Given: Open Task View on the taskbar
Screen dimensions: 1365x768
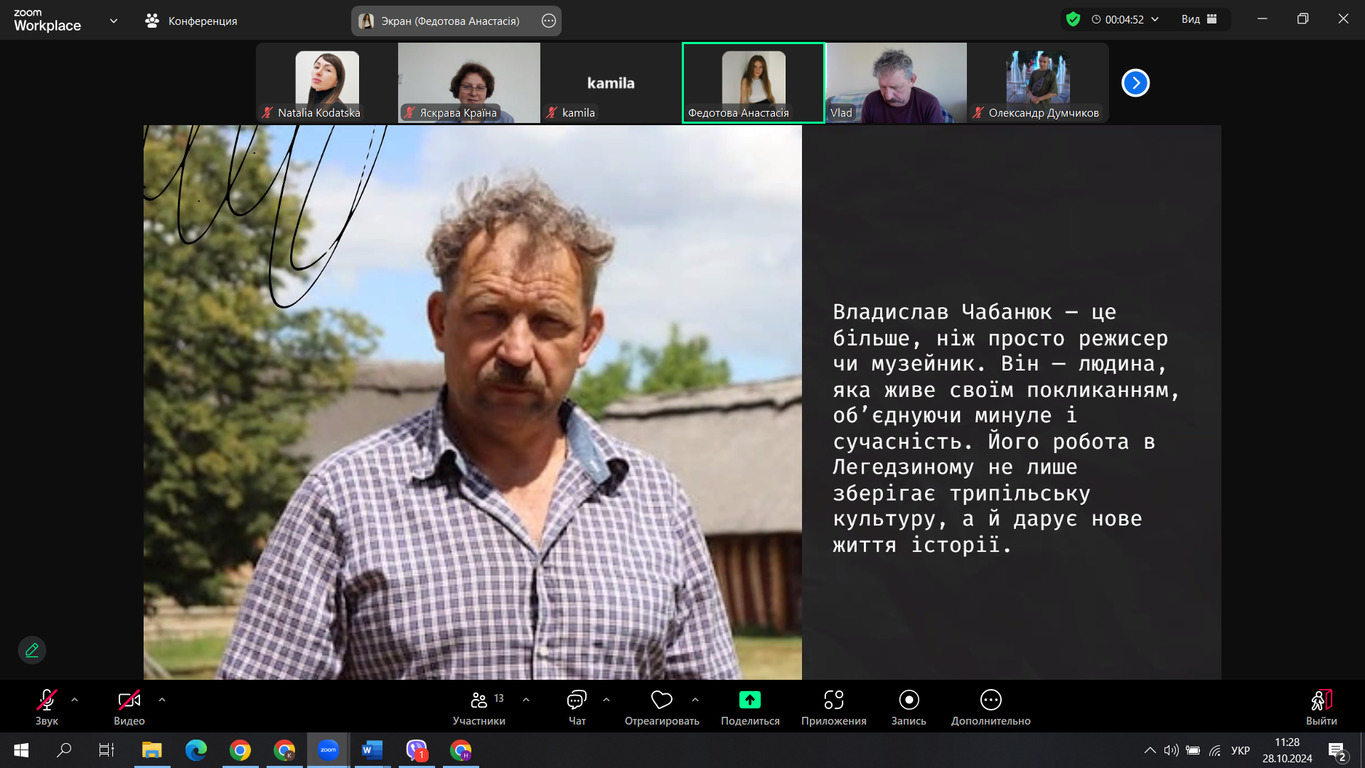Looking at the screenshot, I should point(107,750).
